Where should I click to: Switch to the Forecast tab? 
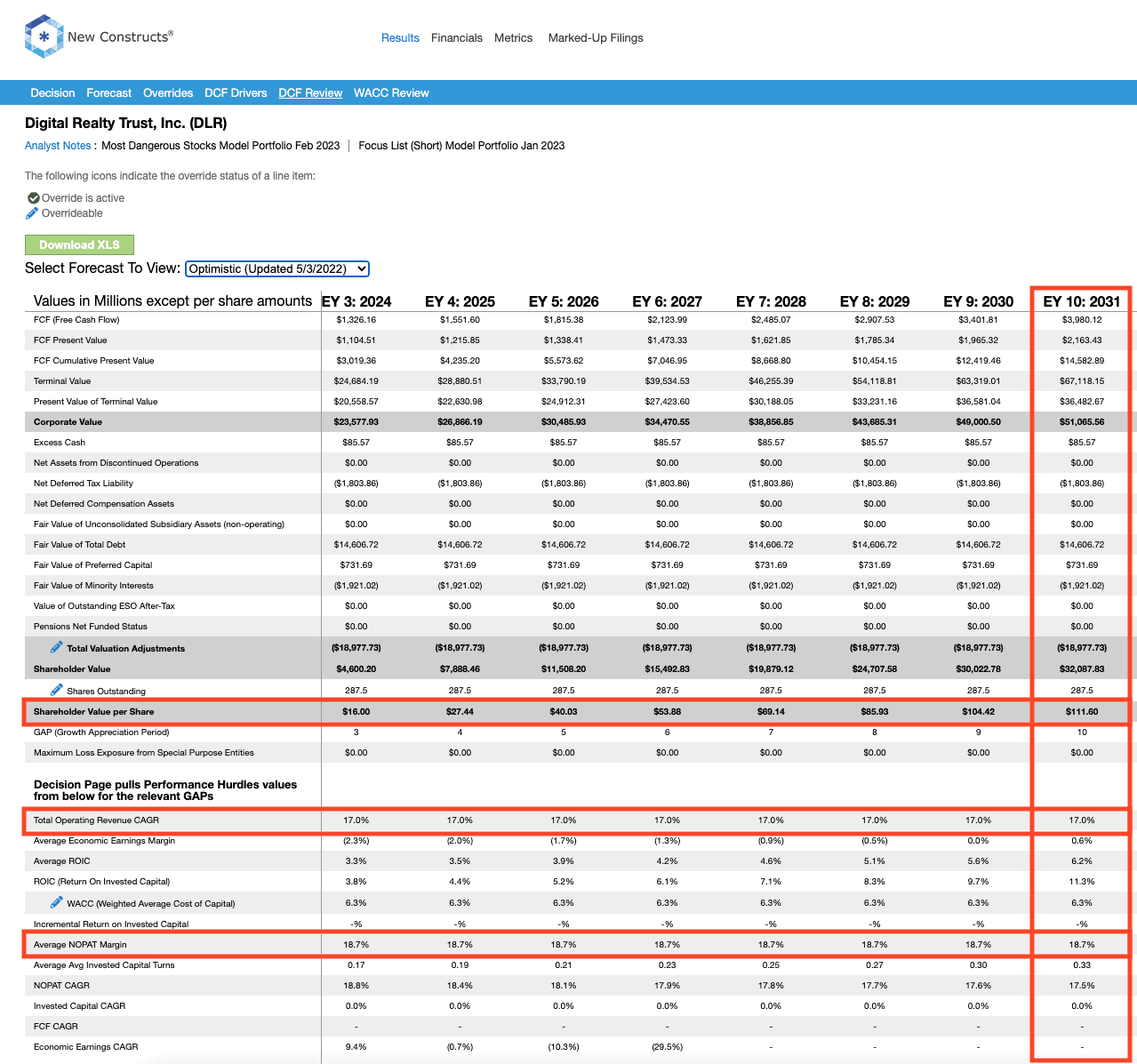click(x=108, y=93)
